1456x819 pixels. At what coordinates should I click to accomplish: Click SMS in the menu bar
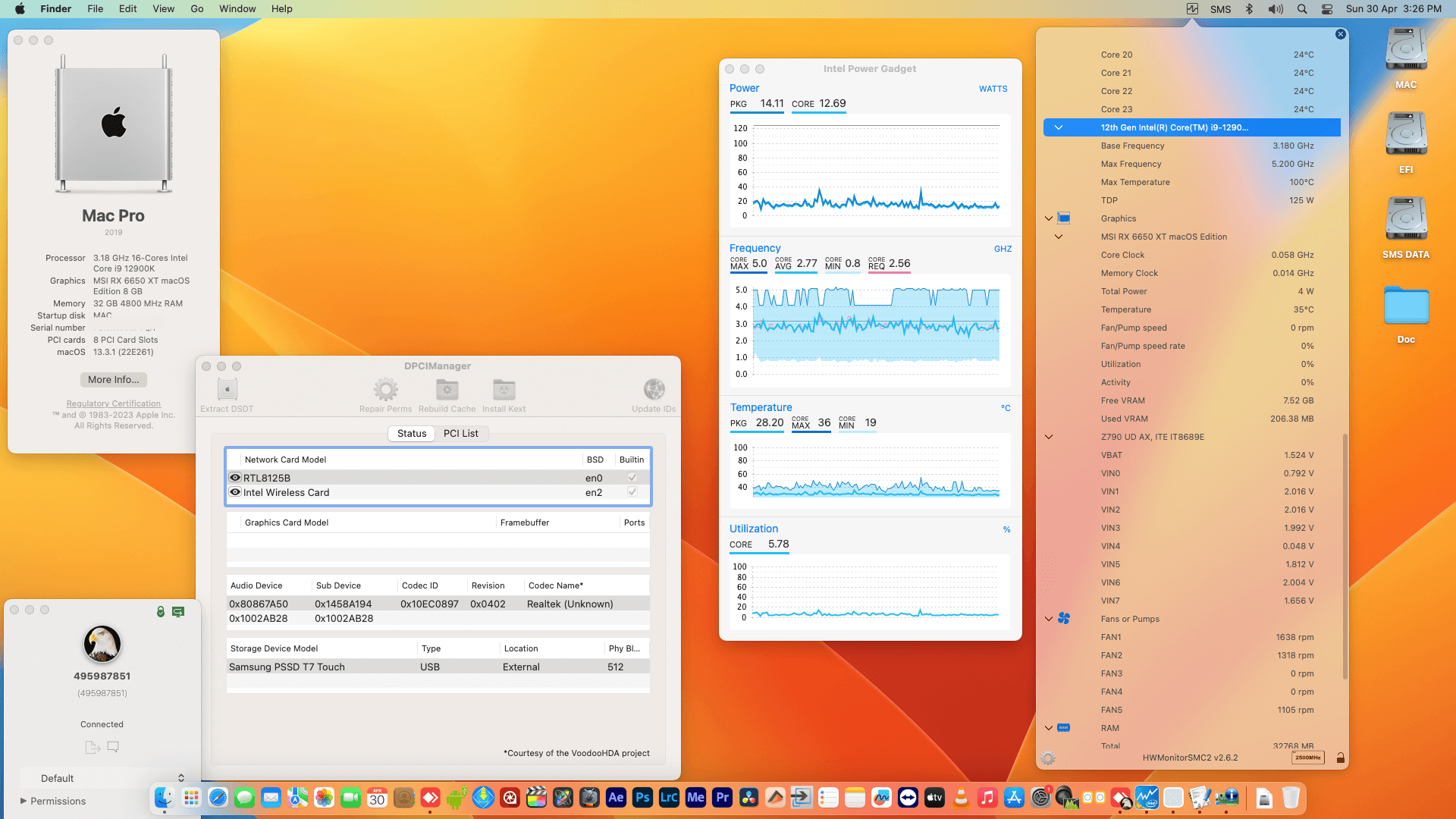pyautogui.click(x=1221, y=9)
